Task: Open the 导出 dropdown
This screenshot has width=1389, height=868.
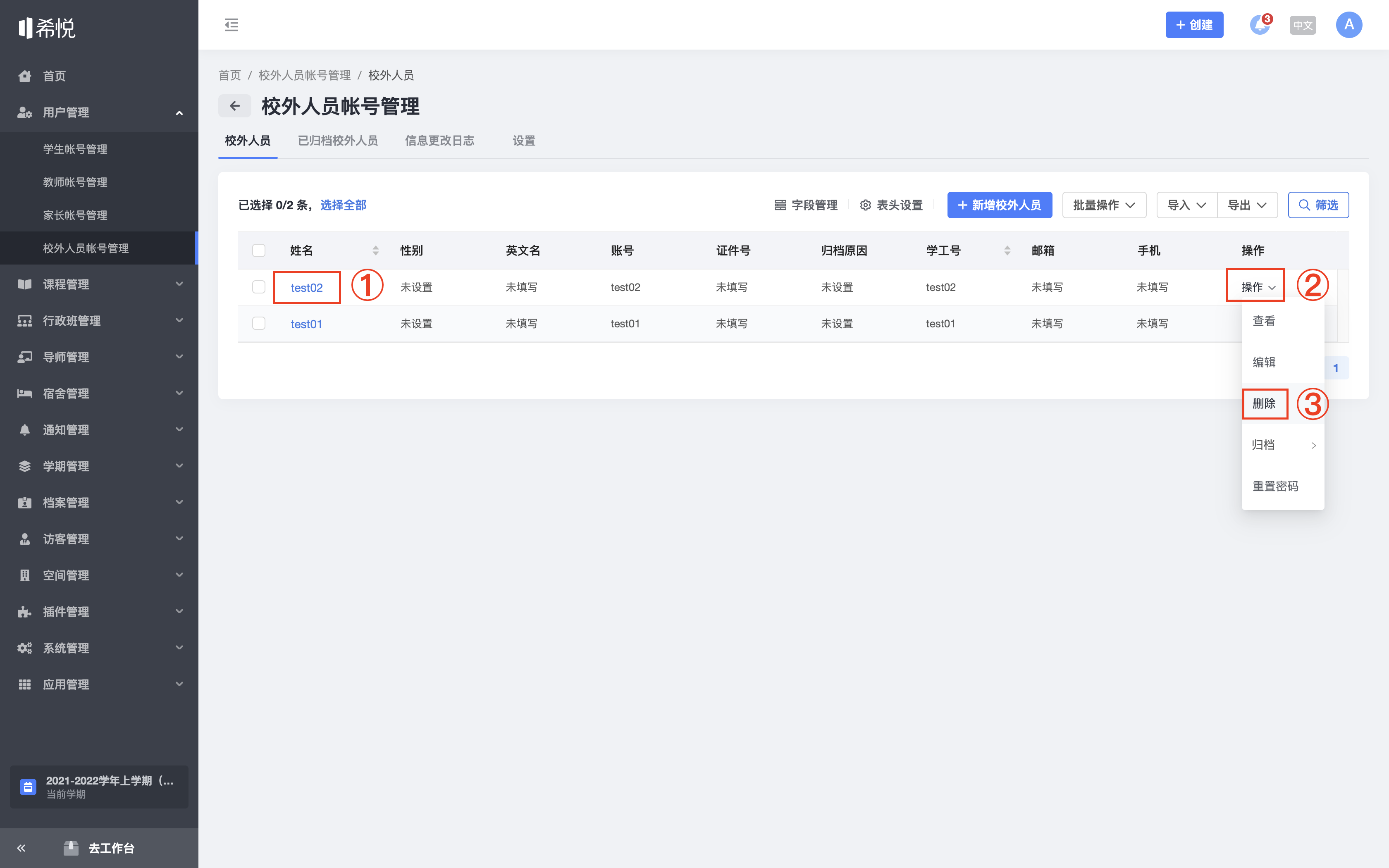Action: tap(1247, 205)
